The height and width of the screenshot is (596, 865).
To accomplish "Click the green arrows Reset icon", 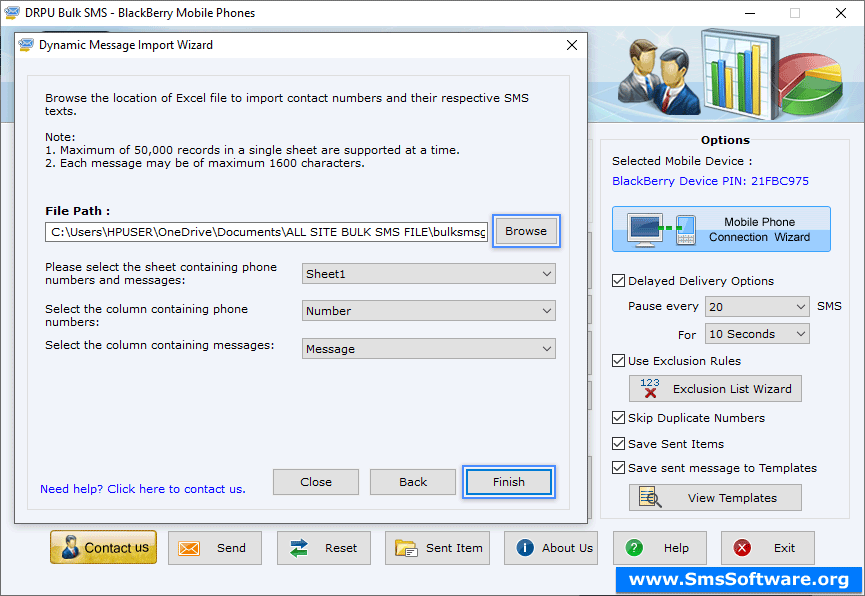I will 298,548.
